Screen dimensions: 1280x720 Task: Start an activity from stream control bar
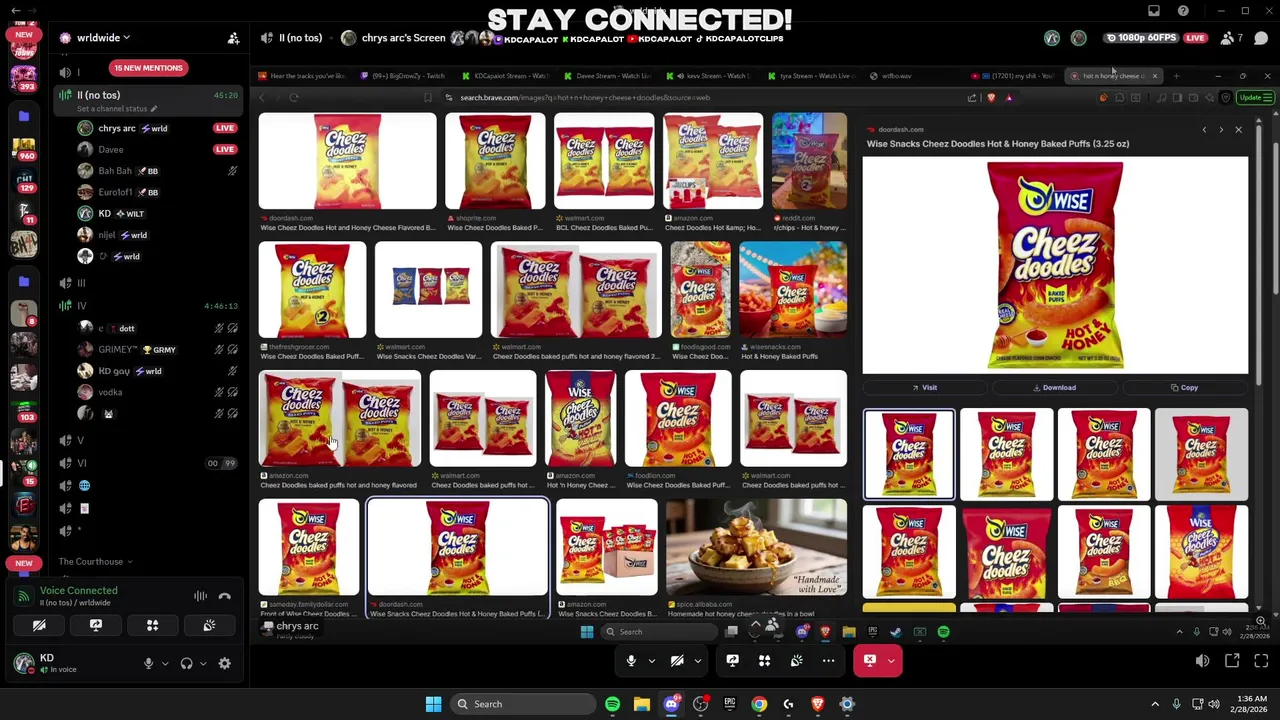pyautogui.click(x=764, y=661)
